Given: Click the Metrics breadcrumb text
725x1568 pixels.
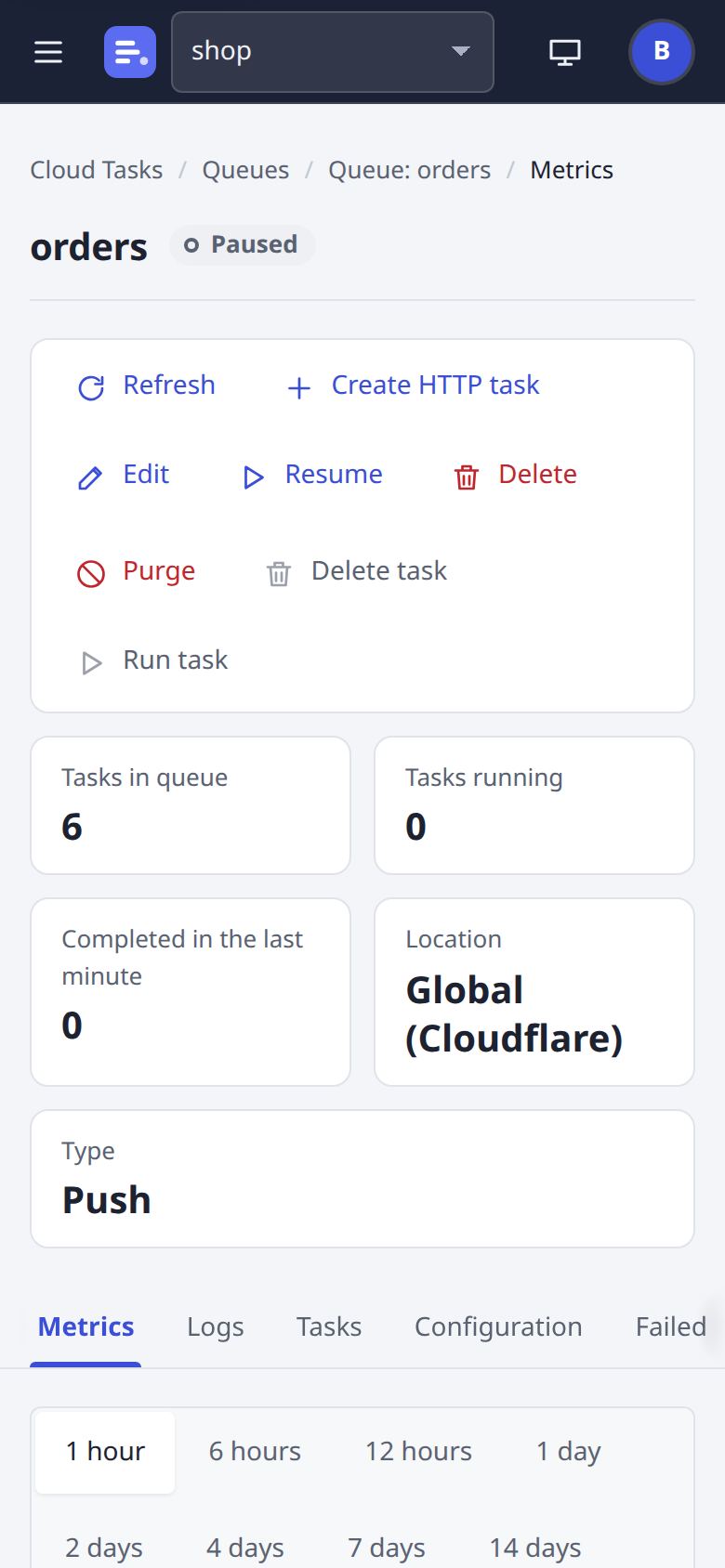Looking at the screenshot, I should 572,170.
